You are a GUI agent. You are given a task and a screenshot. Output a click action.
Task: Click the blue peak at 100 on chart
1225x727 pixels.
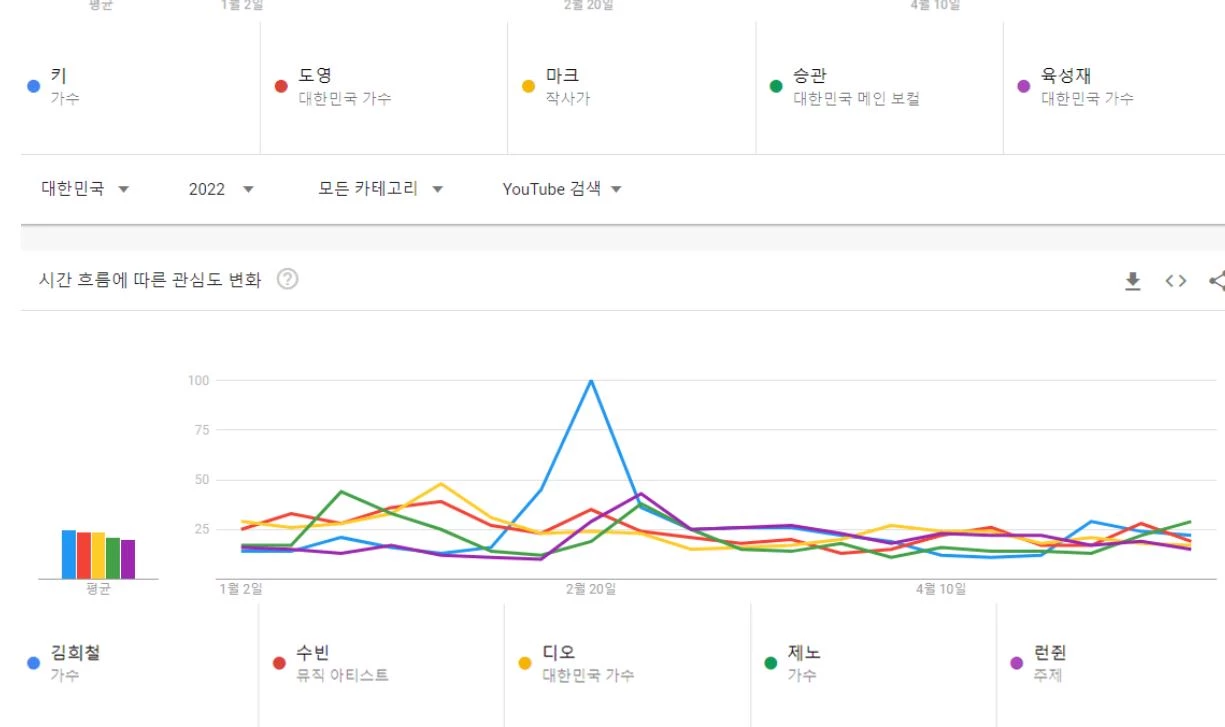(x=591, y=381)
